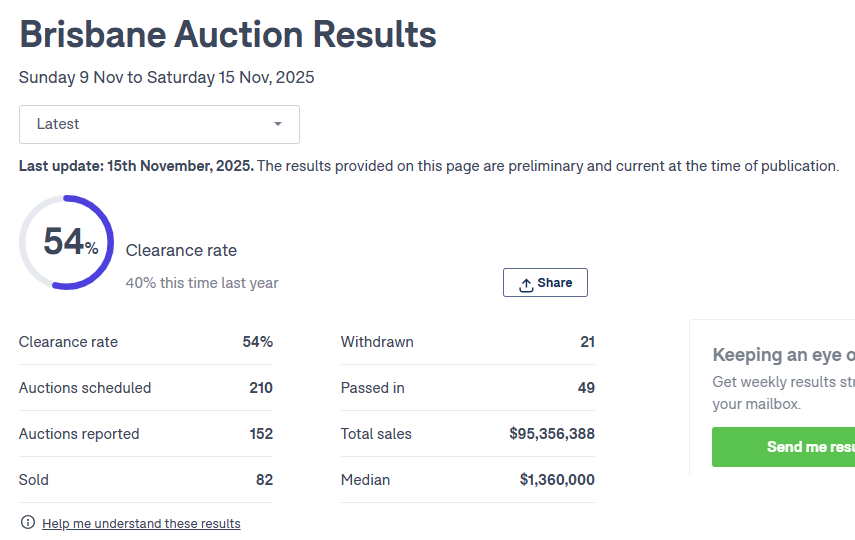Click the Median value $1,360,000

(557, 480)
